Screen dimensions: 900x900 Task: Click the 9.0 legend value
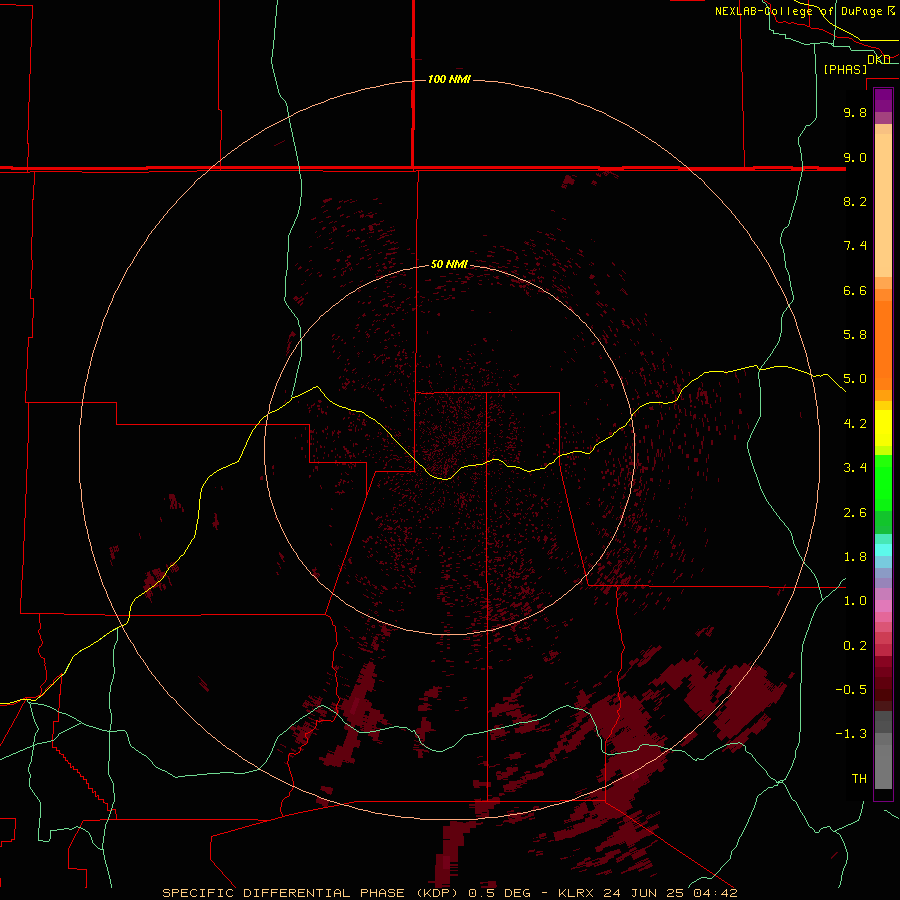pyautogui.click(x=855, y=157)
